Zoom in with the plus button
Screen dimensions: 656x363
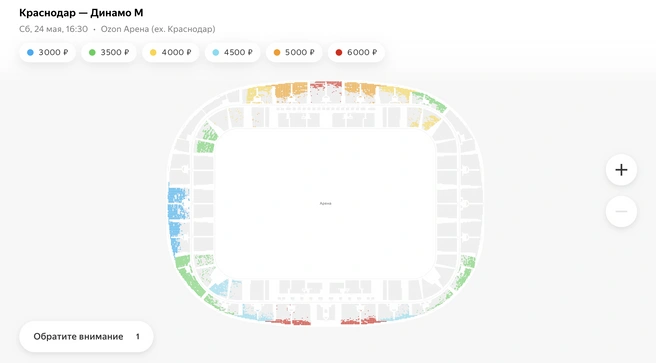(621, 170)
